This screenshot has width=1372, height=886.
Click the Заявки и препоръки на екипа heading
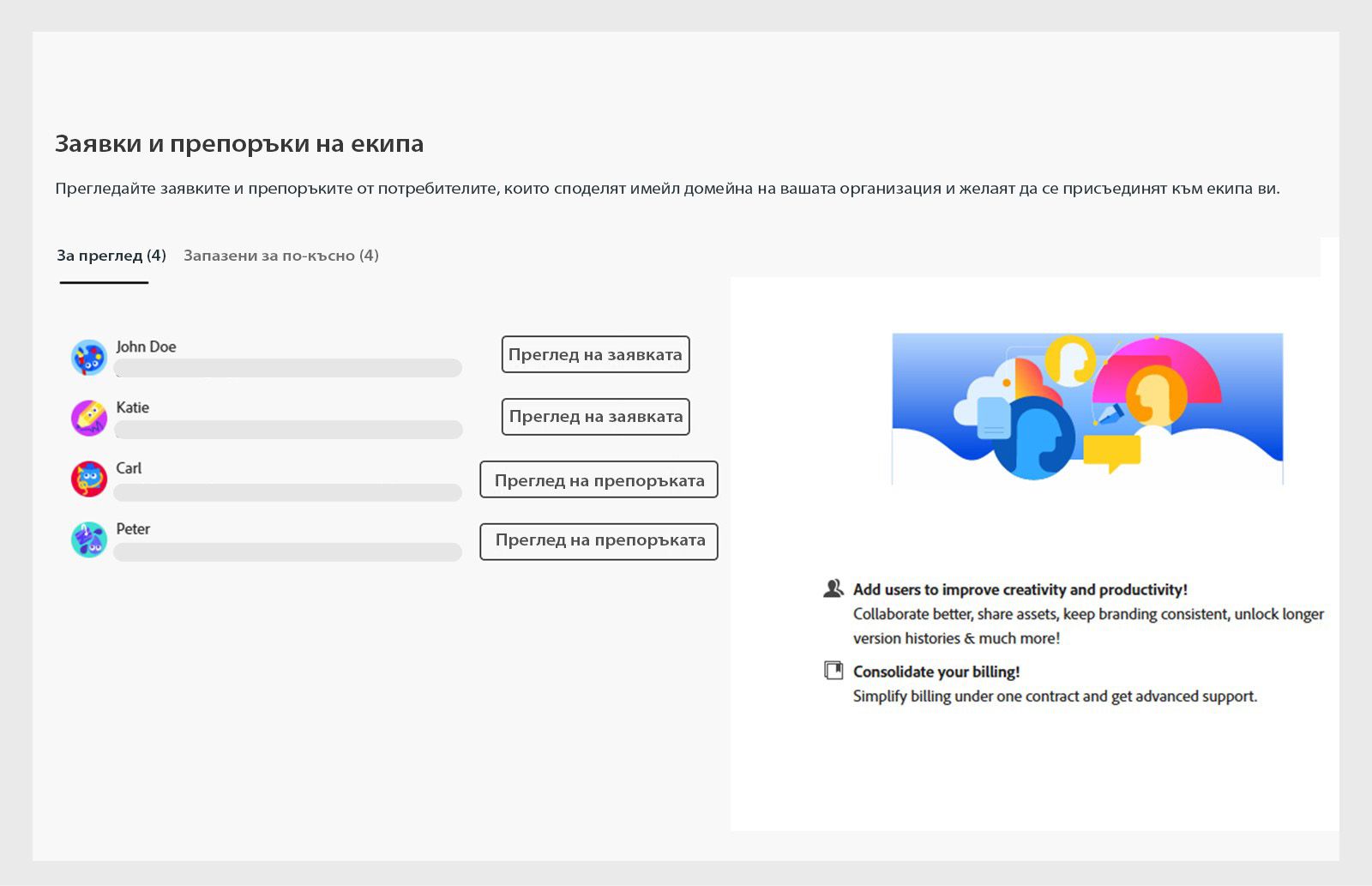pyautogui.click(x=239, y=143)
